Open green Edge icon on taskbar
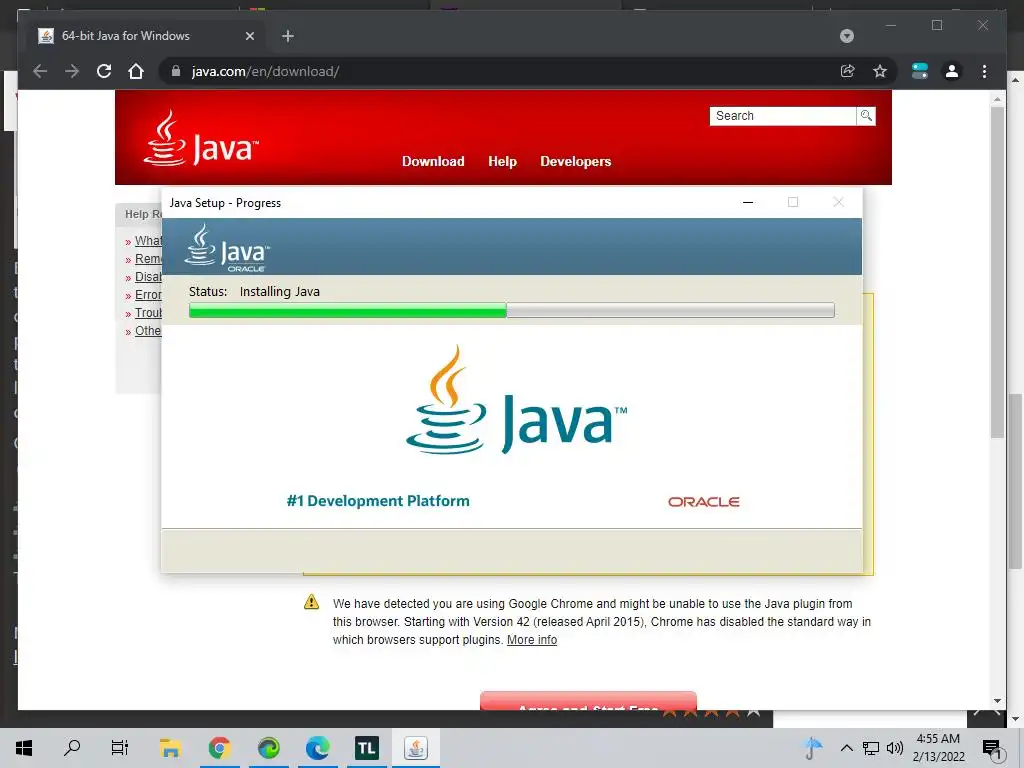The height and width of the screenshot is (768, 1024). point(268,748)
